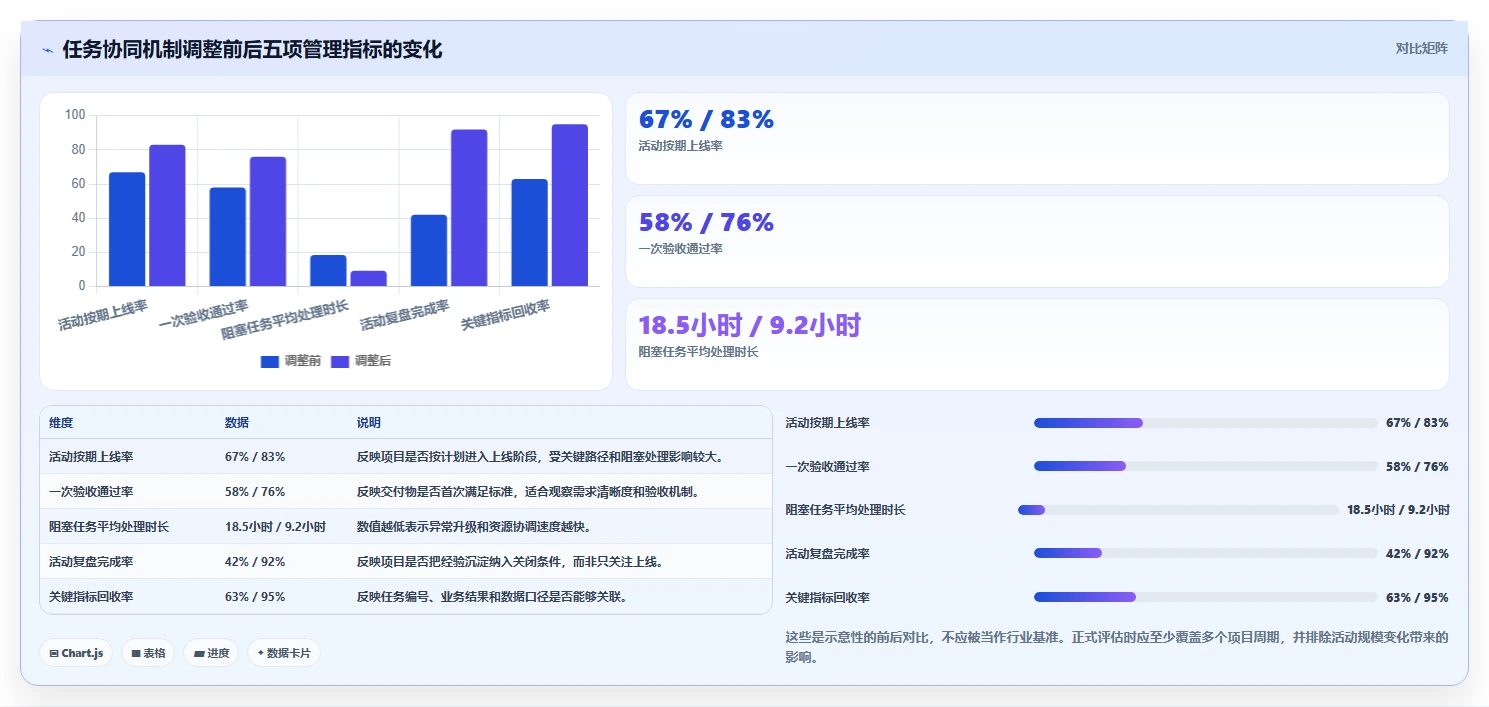Select the 67% / 83% data card value
Screen dimensions: 1489x707
[x=706, y=119]
